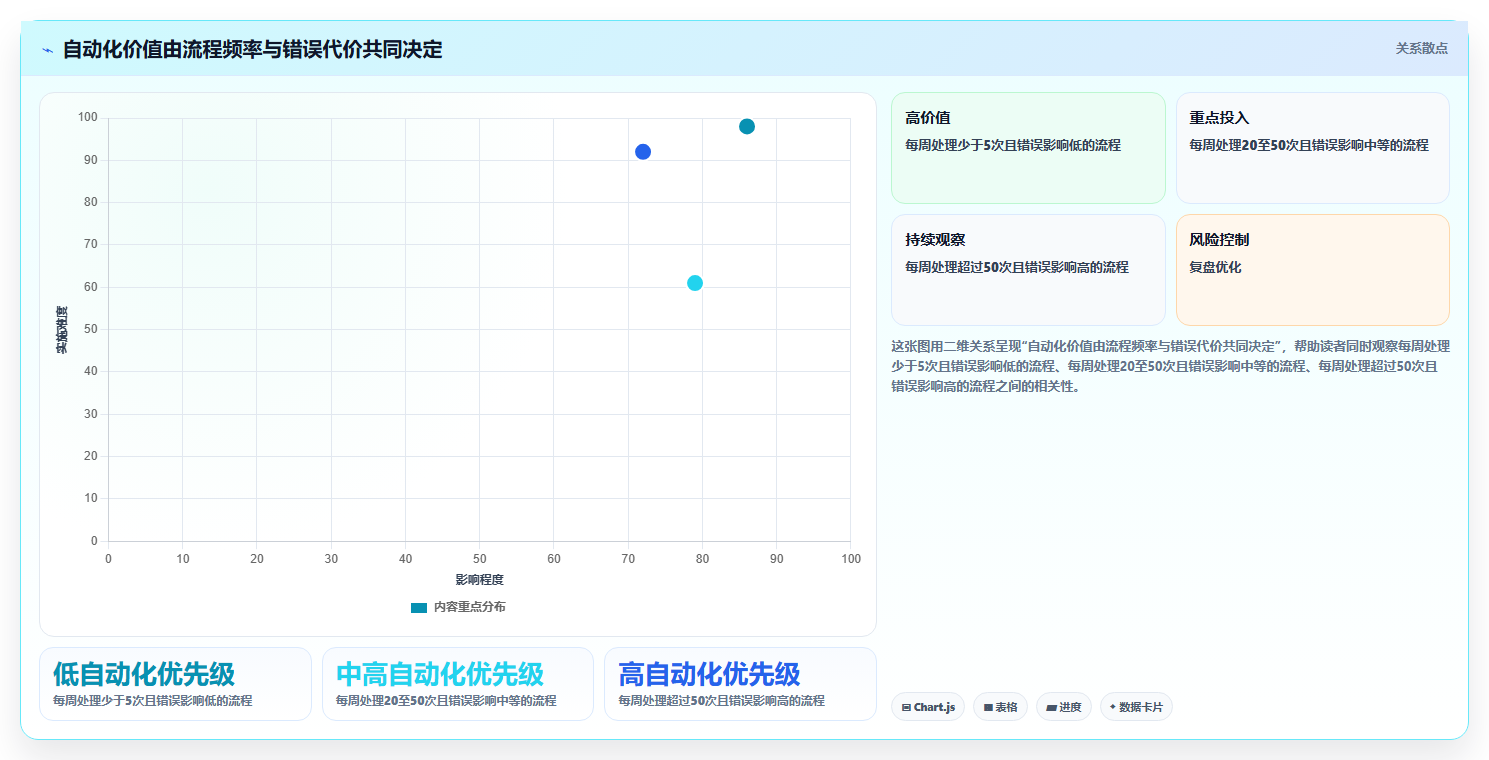
Task: Open the 风险控制 card
Action: [x=1312, y=270]
